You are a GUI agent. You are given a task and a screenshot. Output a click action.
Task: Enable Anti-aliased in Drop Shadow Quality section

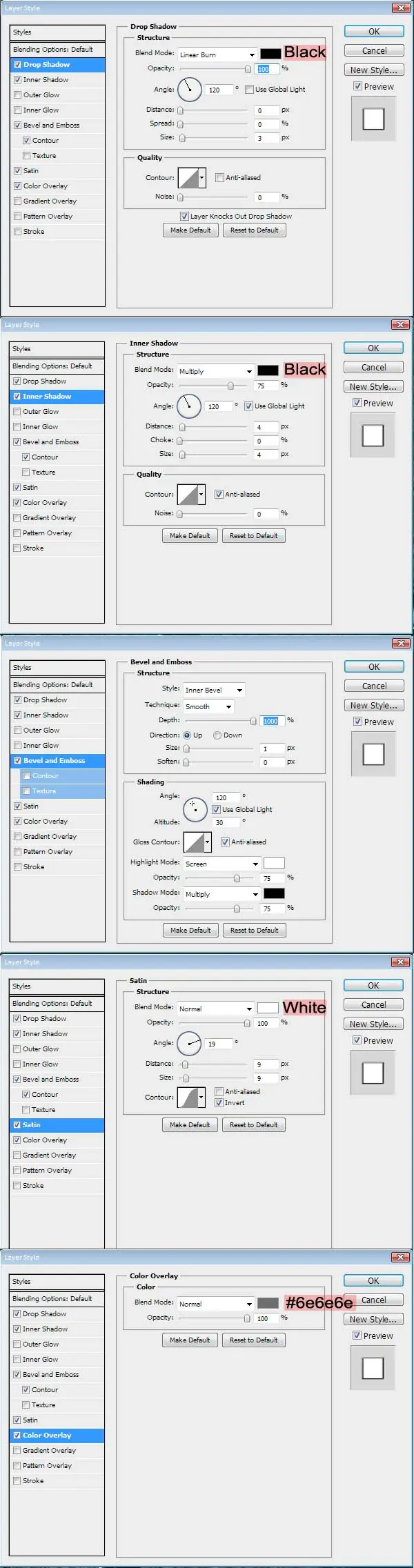click(219, 177)
